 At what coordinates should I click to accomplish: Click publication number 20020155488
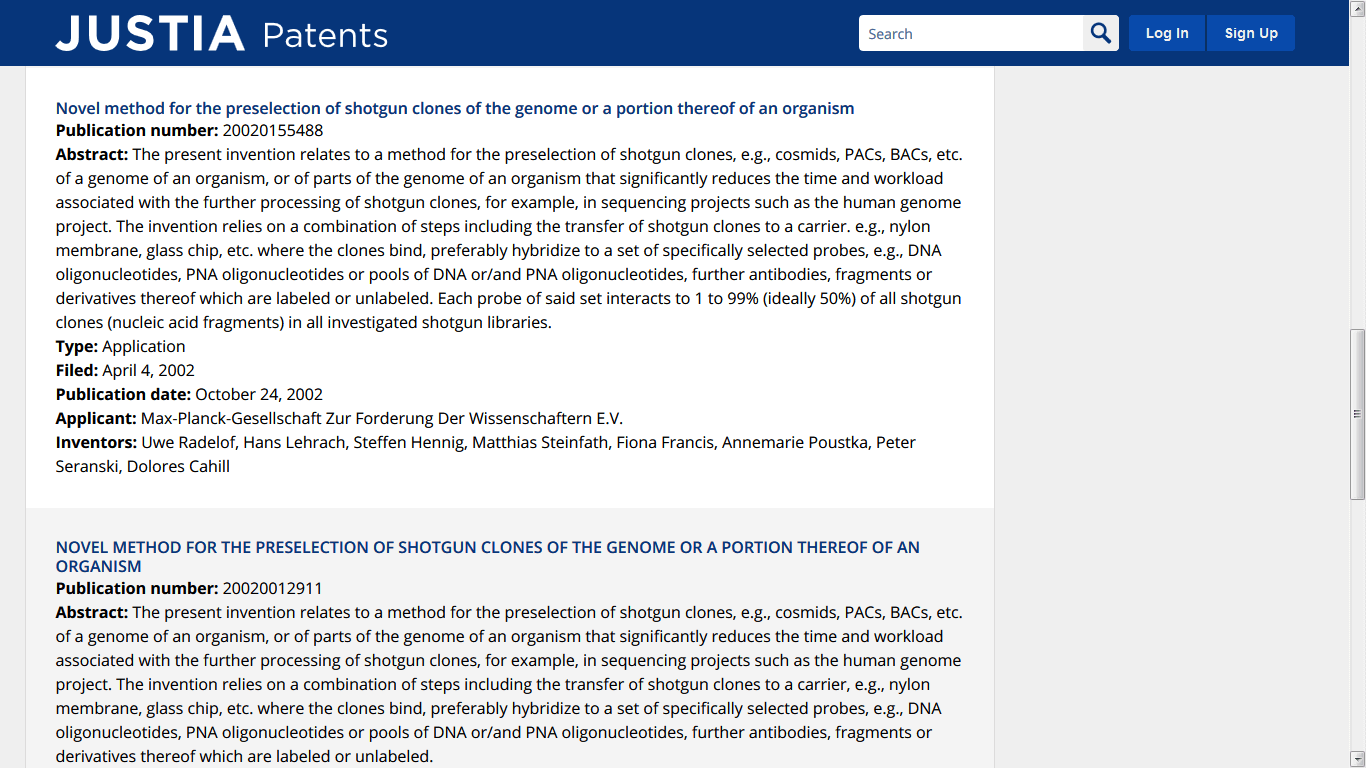273,131
